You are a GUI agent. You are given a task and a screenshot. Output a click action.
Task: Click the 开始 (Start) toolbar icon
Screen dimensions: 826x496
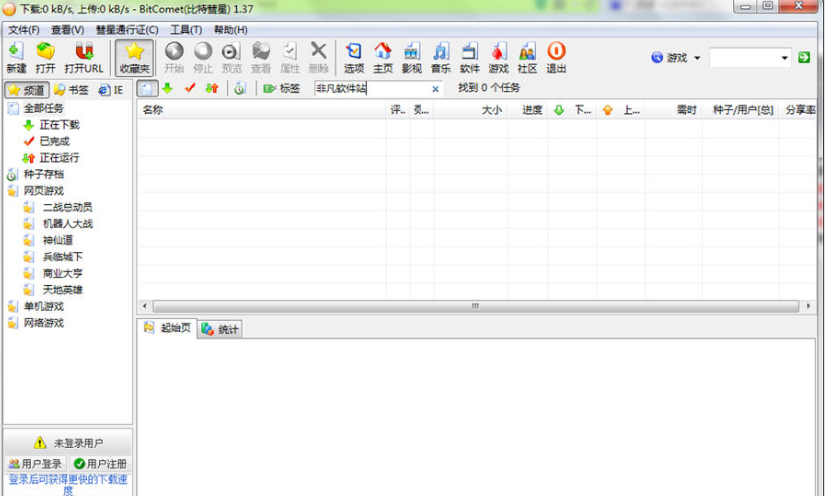[x=174, y=57]
